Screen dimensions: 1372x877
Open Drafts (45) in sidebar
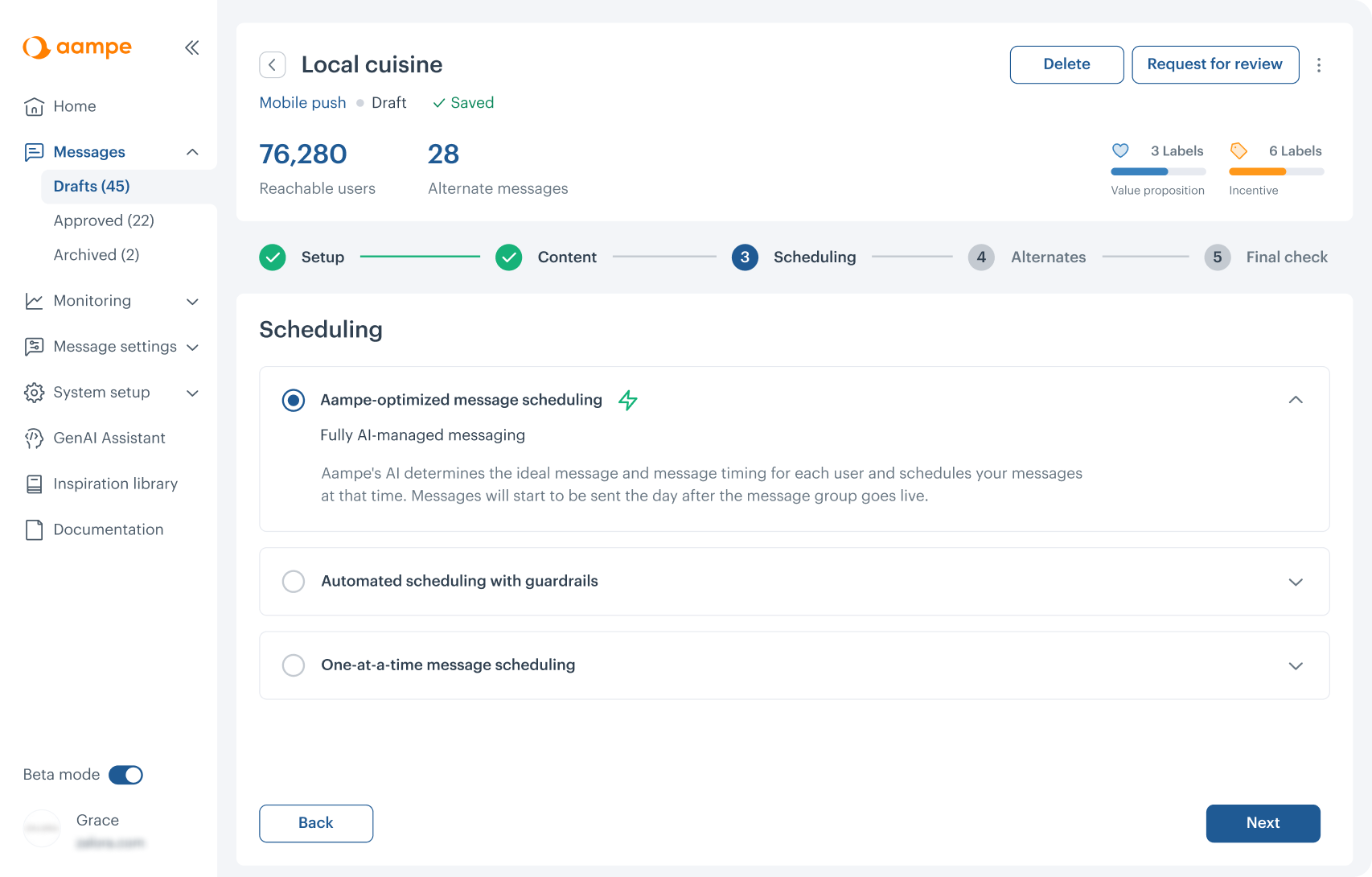pos(129,187)
